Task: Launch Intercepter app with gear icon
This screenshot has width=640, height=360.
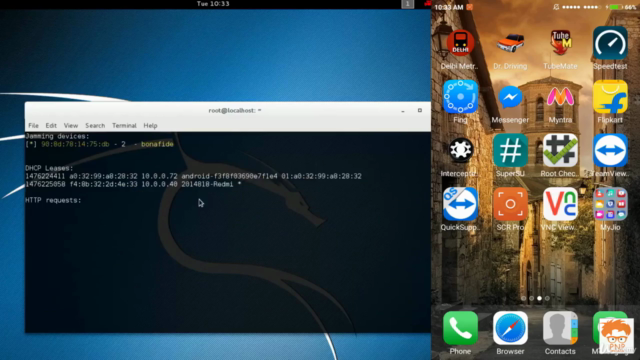Action: tap(460, 150)
